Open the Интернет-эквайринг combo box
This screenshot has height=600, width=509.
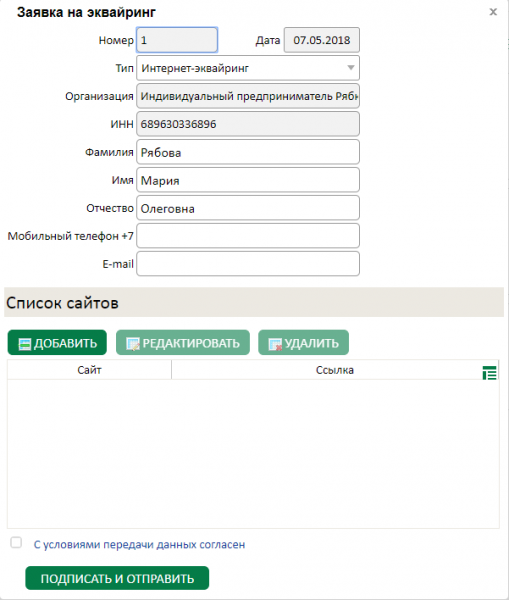pos(248,68)
